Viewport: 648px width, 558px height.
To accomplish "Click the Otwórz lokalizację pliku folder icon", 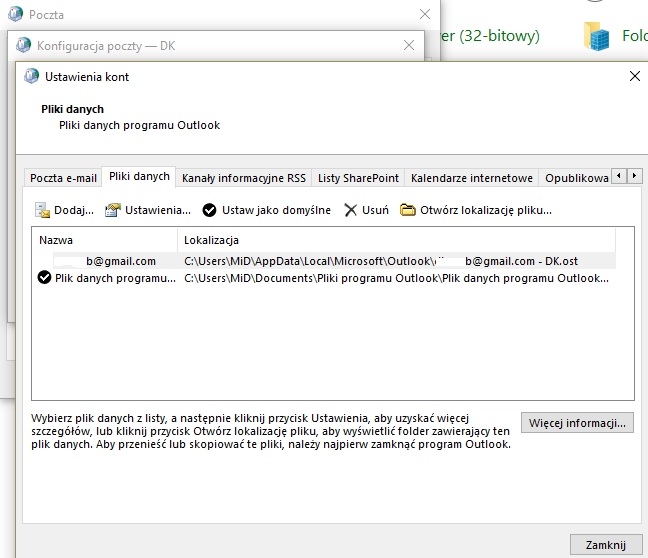I will pyautogui.click(x=407, y=210).
